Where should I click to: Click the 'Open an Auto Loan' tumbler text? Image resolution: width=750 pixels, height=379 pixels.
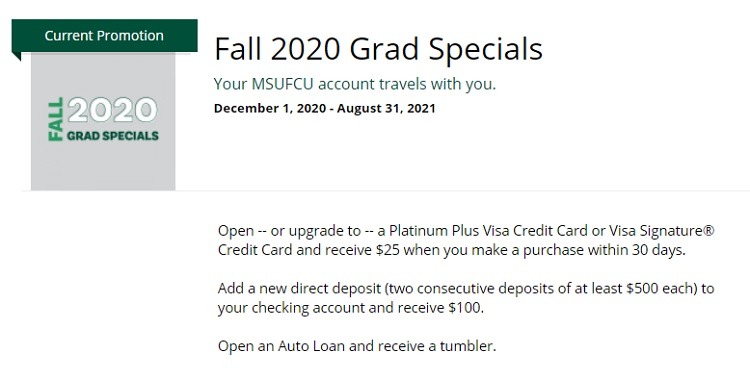pyautogui.click(x=357, y=346)
